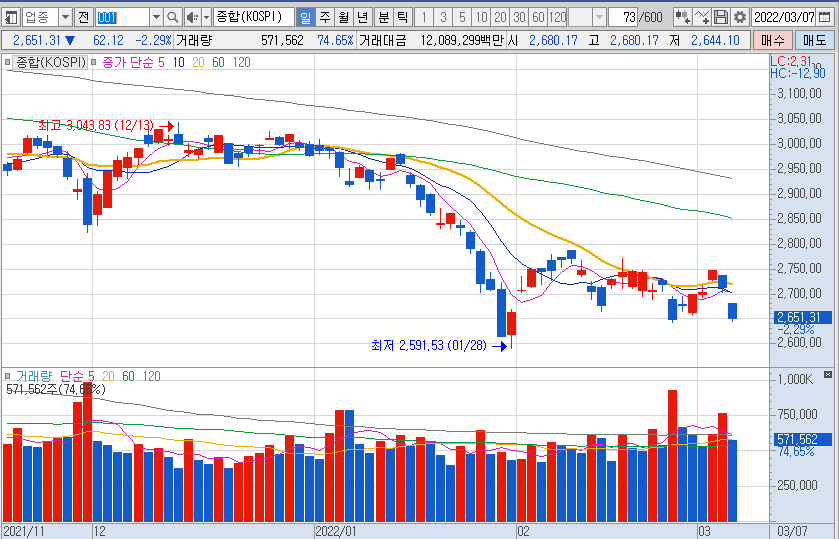Click the 매수 buy button
The width and height of the screenshot is (839, 539).
[772, 40]
